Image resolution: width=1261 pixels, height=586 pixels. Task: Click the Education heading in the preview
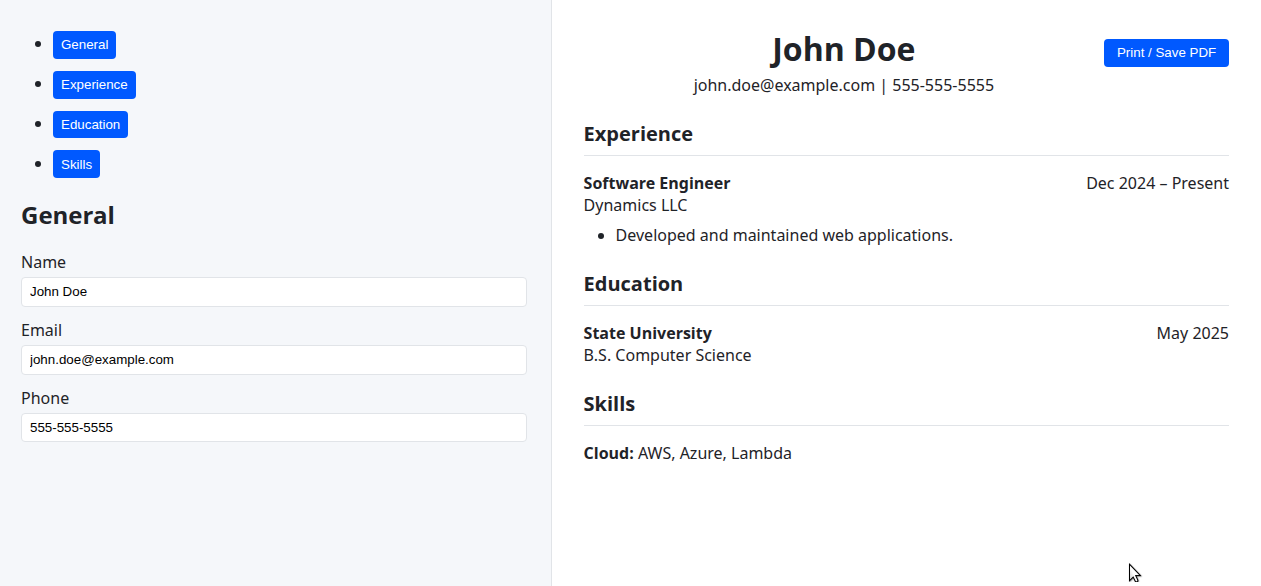point(633,284)
